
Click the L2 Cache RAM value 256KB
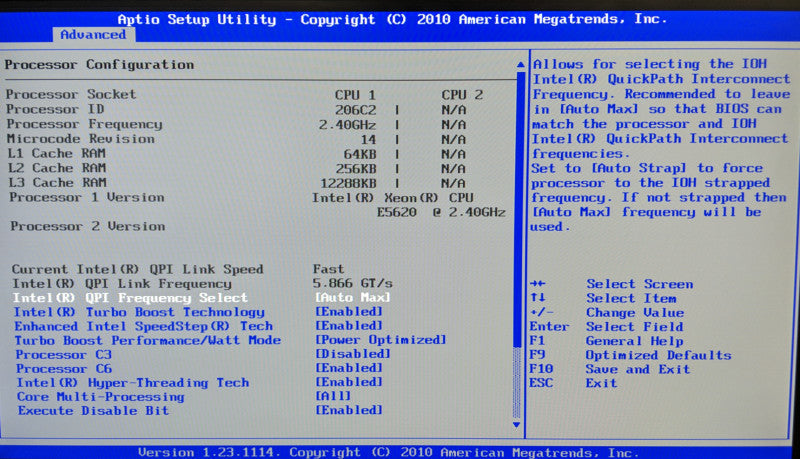pyautogui.click(x=356, y=169)
